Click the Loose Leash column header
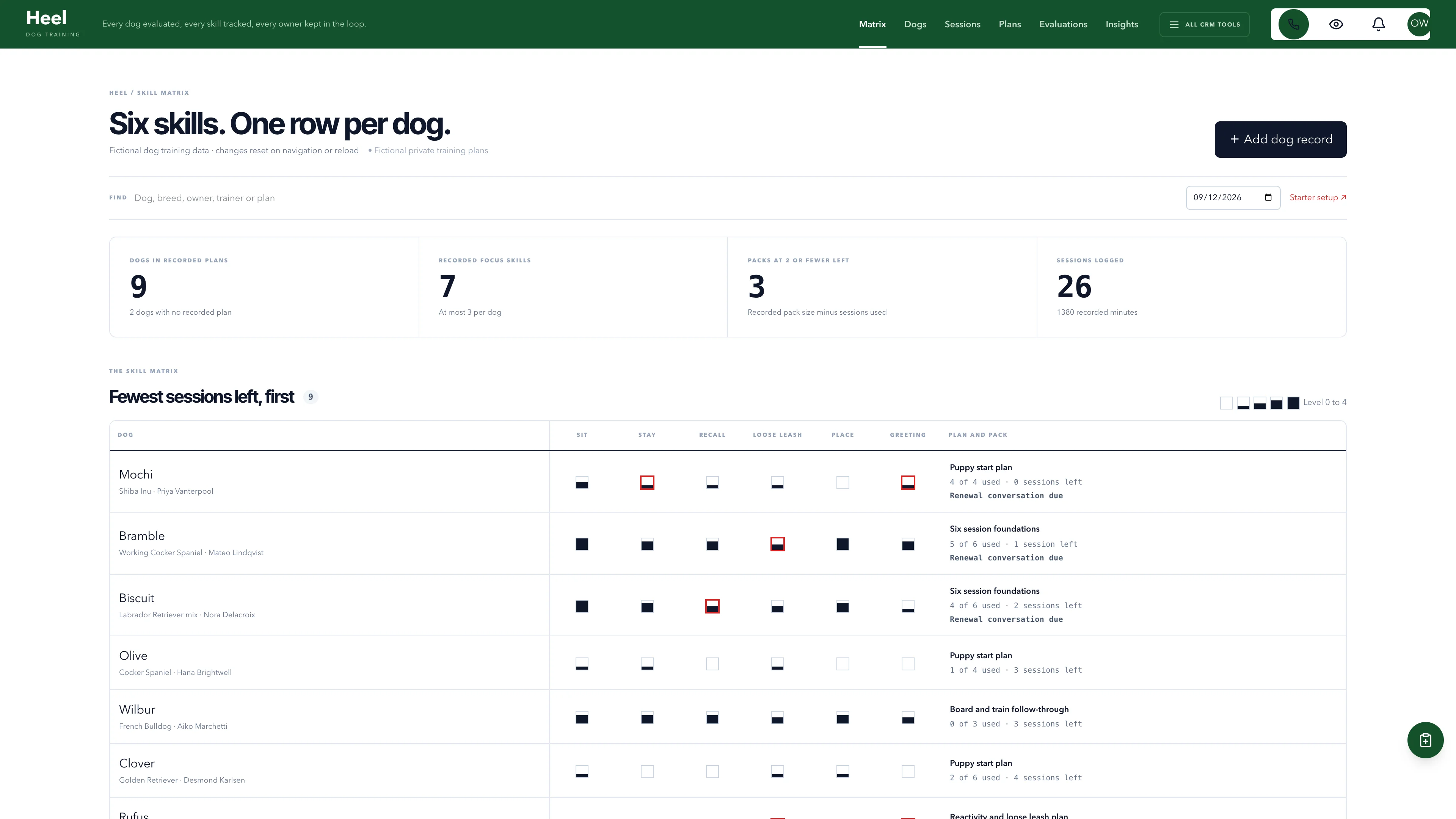The height and width of the screenshot is (819, 1456). tap(777, 435)
